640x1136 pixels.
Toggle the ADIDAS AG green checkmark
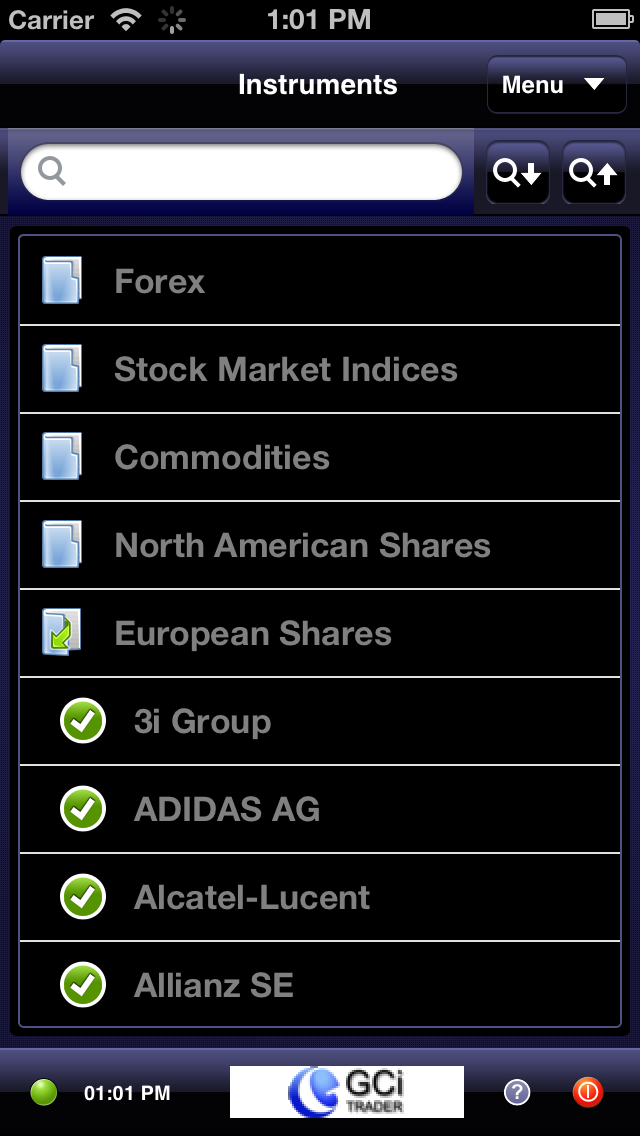(83, 809)
